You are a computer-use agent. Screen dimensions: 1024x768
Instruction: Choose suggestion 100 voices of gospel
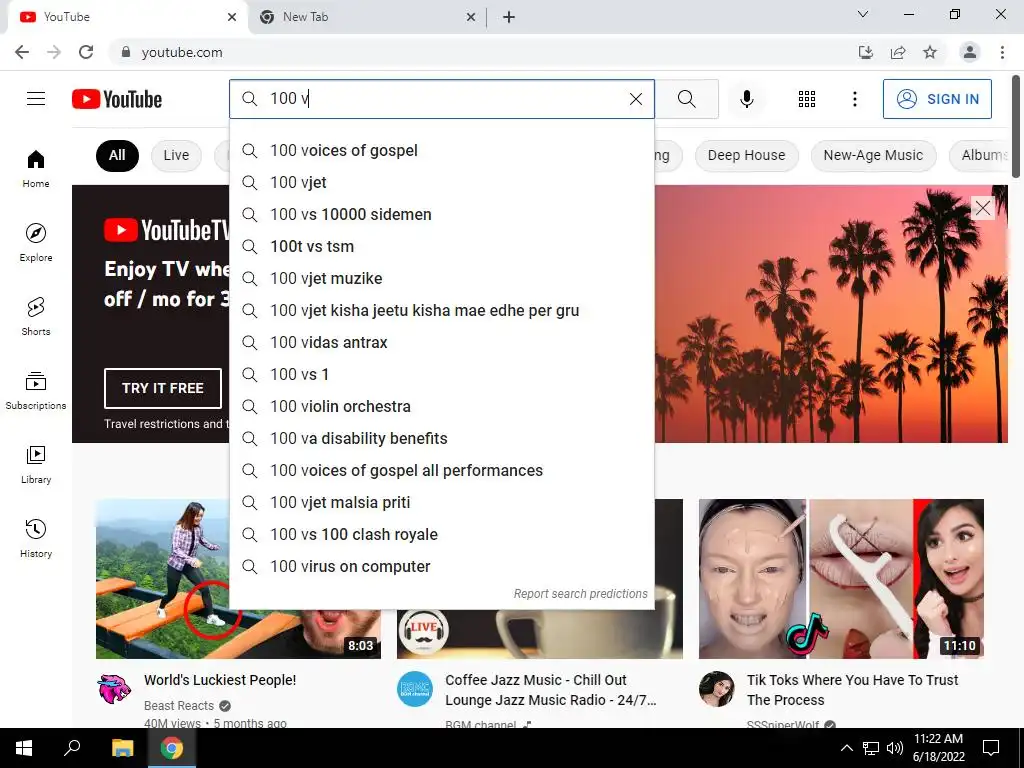[442, 150]
